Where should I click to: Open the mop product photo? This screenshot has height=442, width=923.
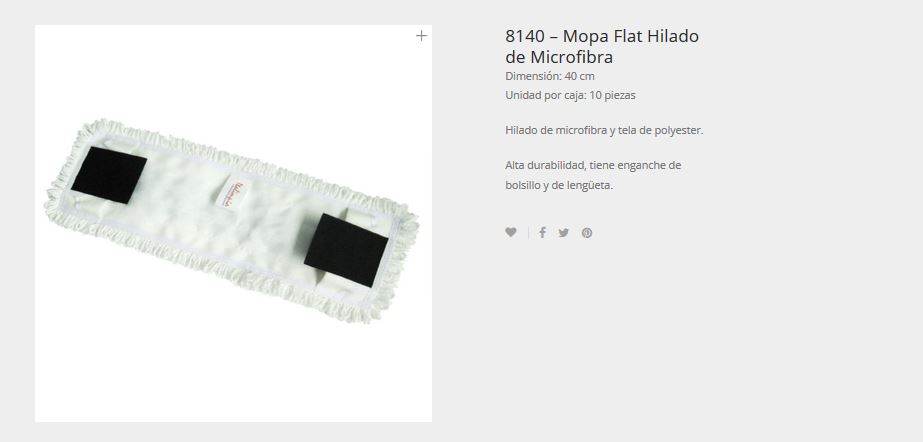coord(233,223)
